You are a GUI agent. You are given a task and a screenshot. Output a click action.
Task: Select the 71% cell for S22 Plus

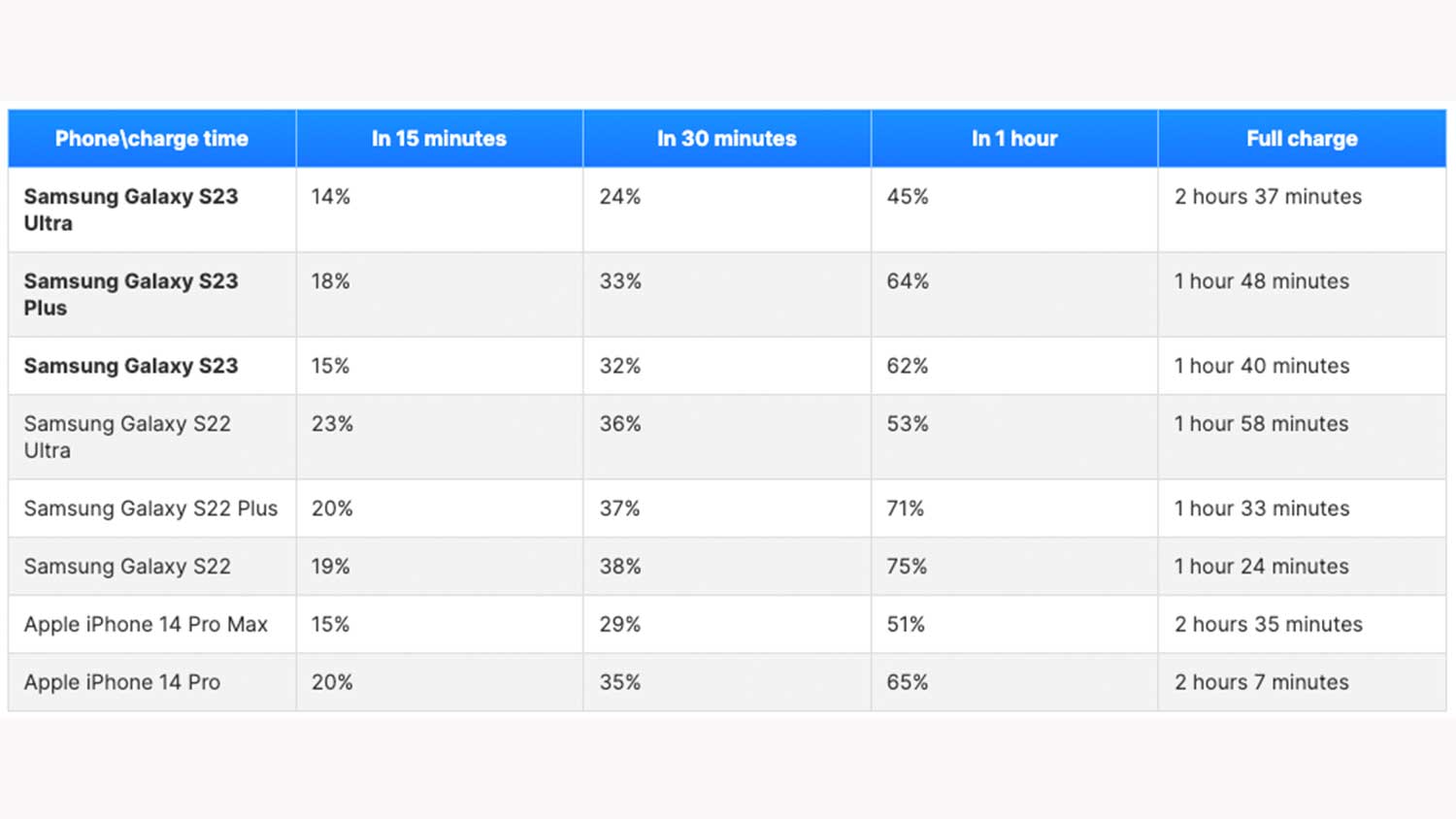905,508
